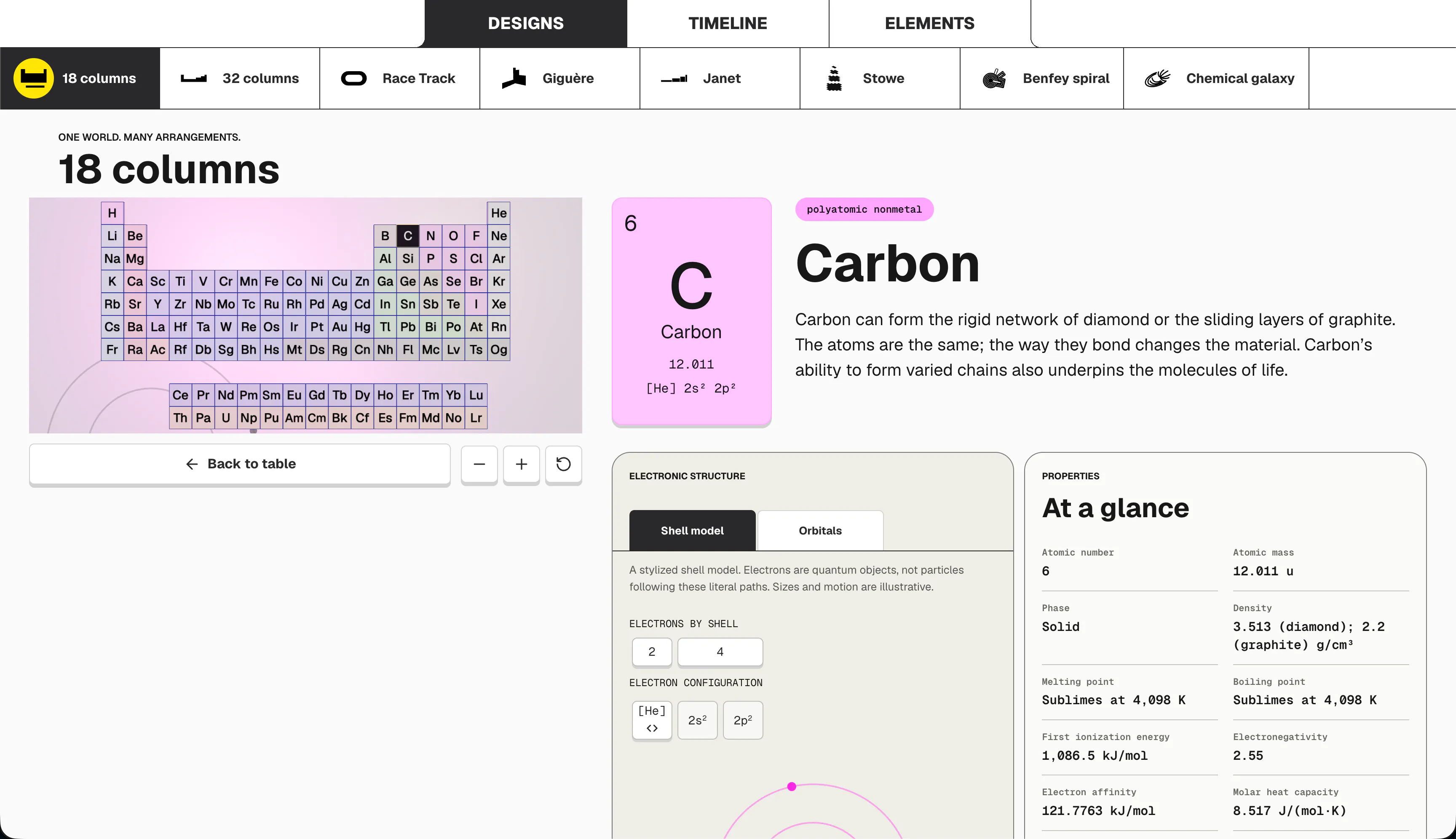Pick the Li cell in the table
Image resolution: width=1456 pixels, height=839 pixels.
(x=112, y=236)
